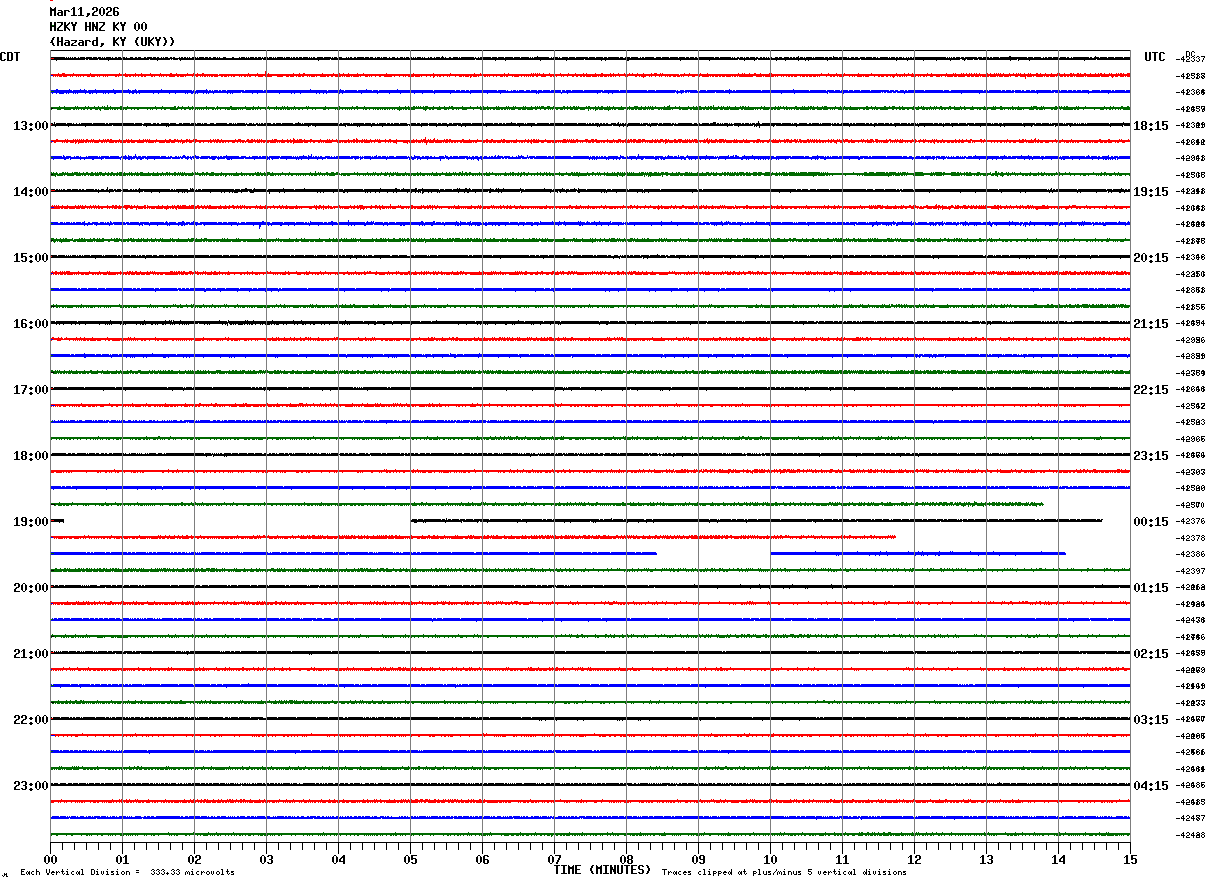Click minute tick label 08 on axis
1210x886 pixels.
[626, 860]
